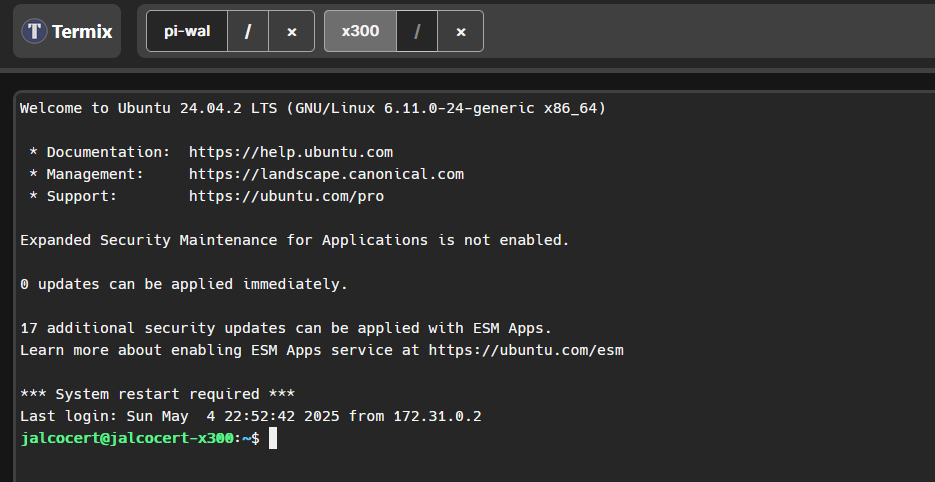Click '0 updates can be applied immediately.' line
This screenshot has height=482, width=935.
click(184, 285)
